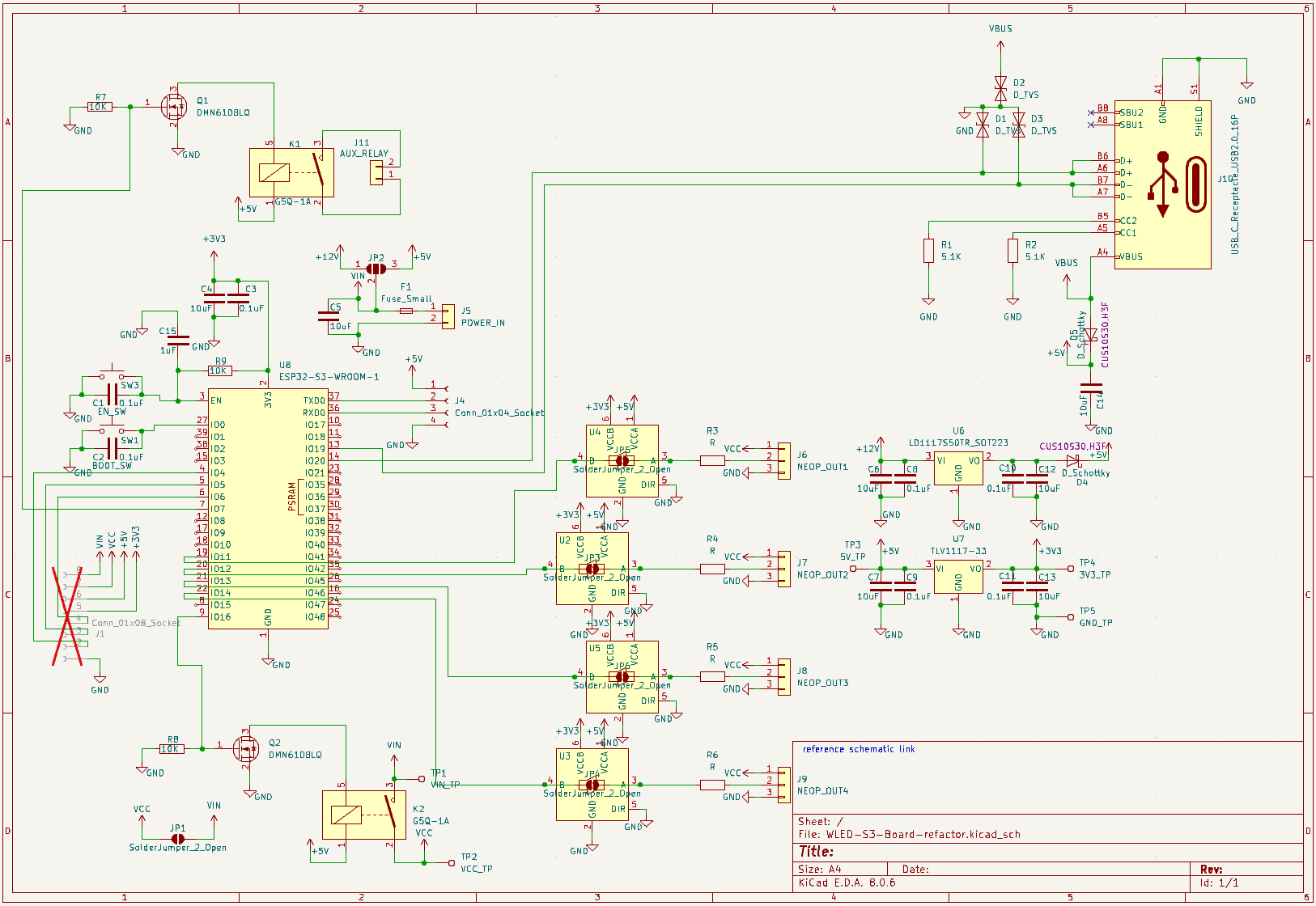
Task: Click the TP4 3V3_TP test point
Action: [x=1071, y=569]
